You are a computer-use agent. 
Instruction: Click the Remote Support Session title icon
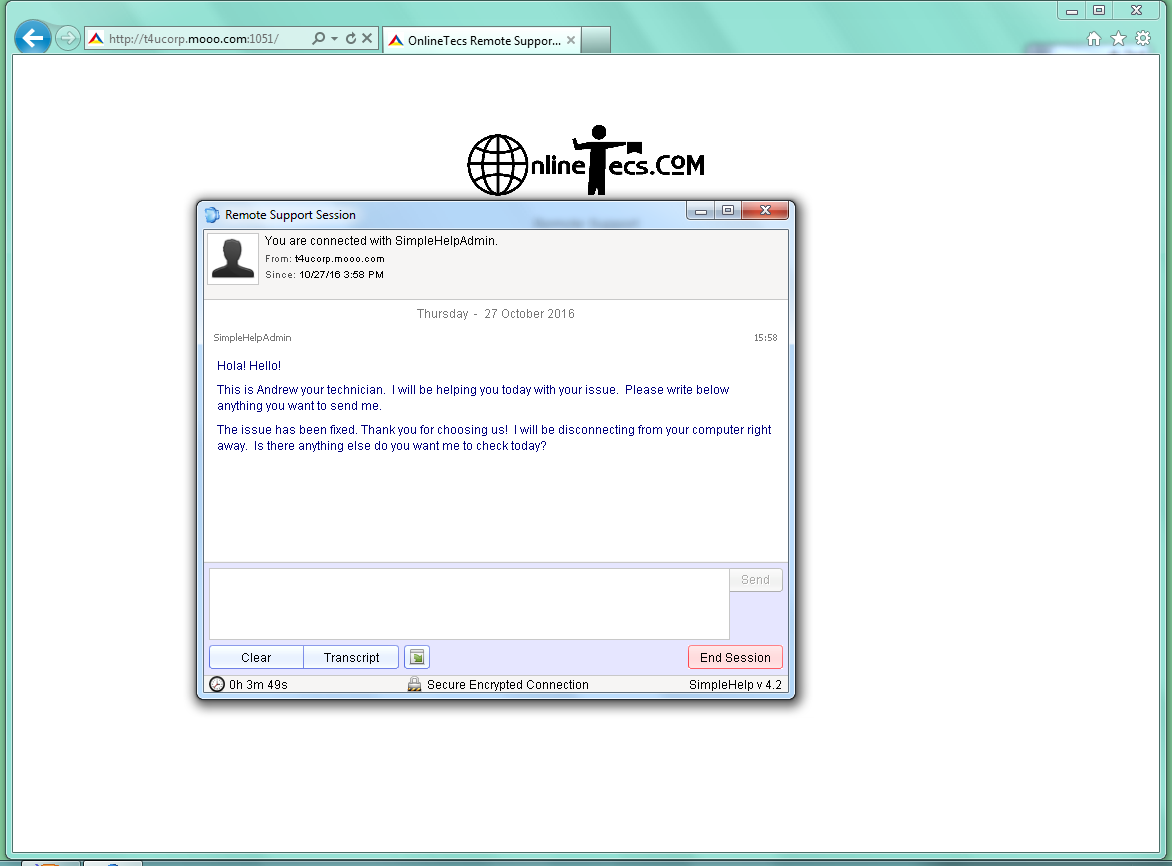pyautogui.click(x=212, y=215)
